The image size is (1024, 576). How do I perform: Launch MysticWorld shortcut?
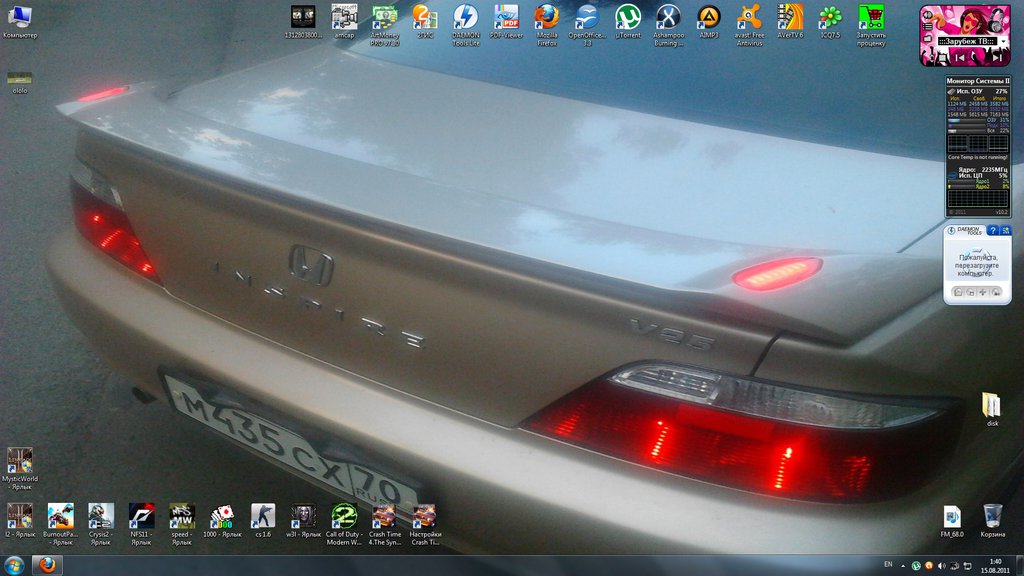tap(20, 469)
